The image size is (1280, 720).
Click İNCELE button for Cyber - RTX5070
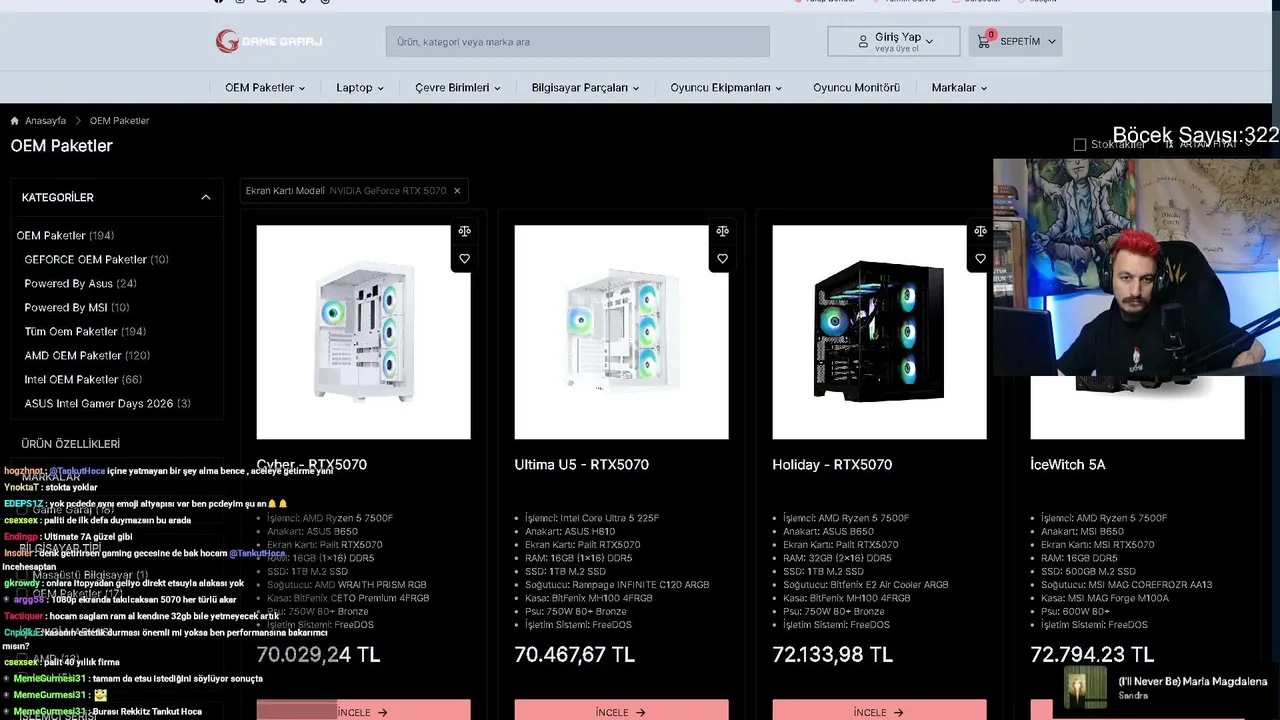(363, 710)
